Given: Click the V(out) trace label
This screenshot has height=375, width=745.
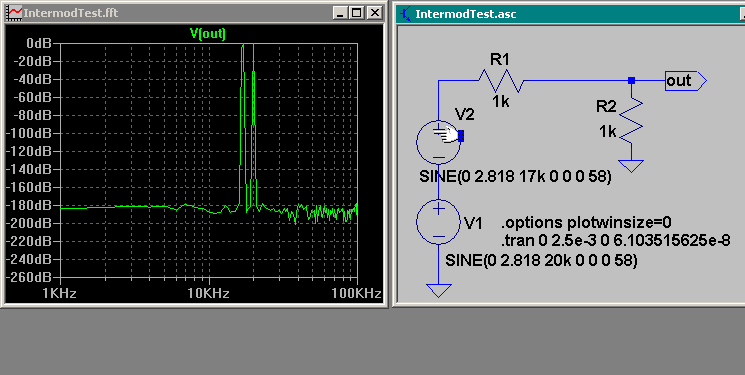Looking at the screenshot, I should (208, 34).
